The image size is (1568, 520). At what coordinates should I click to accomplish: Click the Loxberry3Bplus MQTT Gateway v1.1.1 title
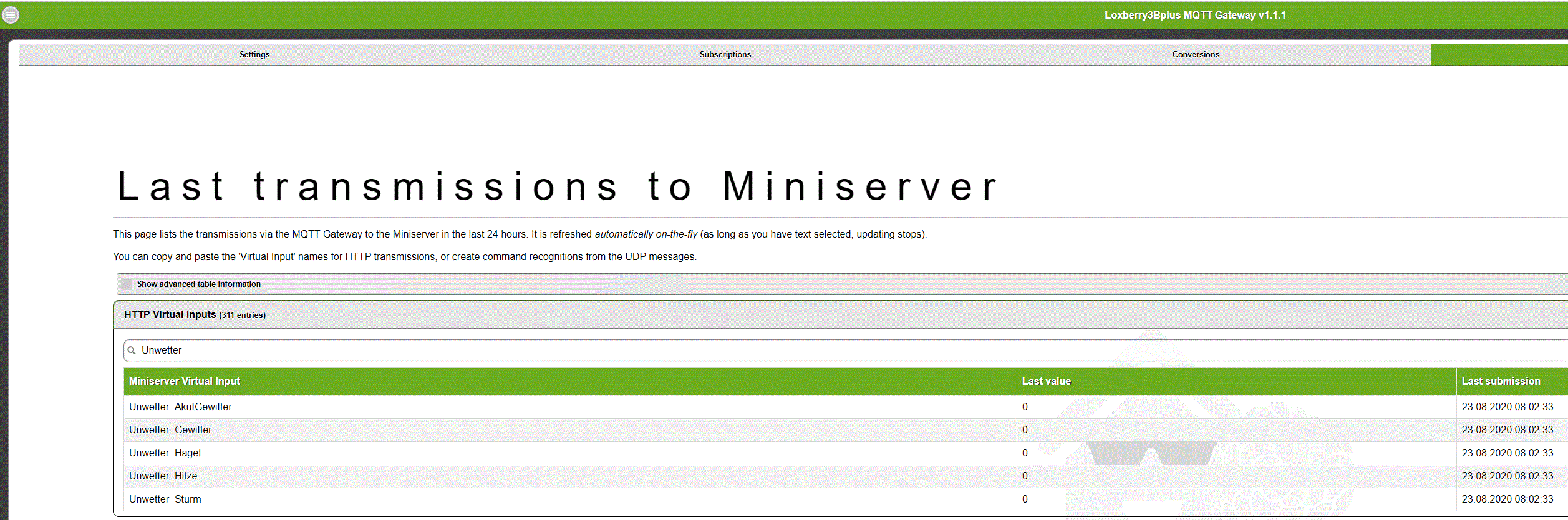pyautogui.click(x=1195, y=16)
